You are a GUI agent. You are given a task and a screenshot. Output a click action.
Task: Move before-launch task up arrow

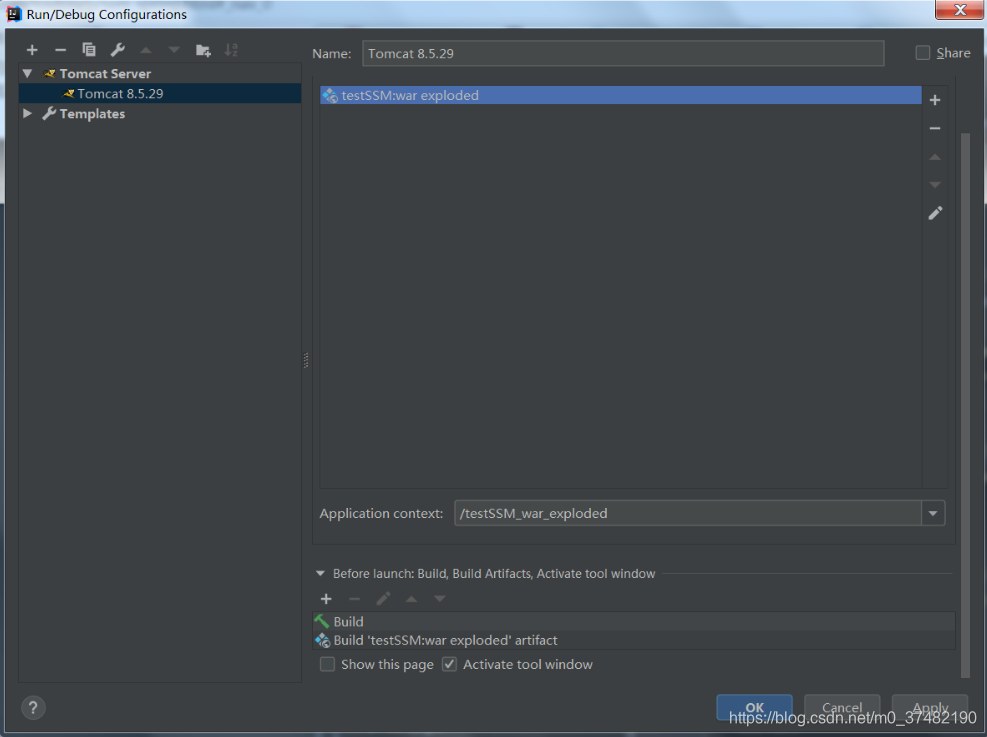pyautogui.click(x=411, y=599)
